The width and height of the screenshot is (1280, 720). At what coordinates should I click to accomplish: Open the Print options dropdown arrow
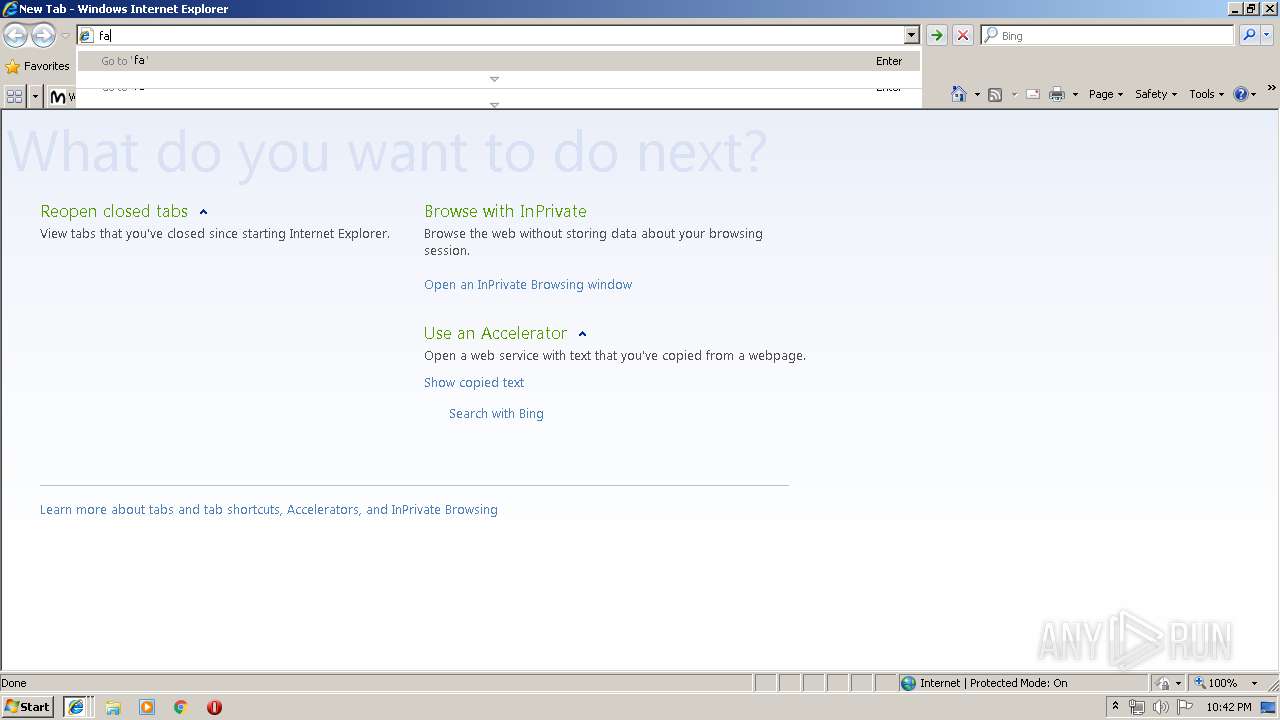[1075, 94]
